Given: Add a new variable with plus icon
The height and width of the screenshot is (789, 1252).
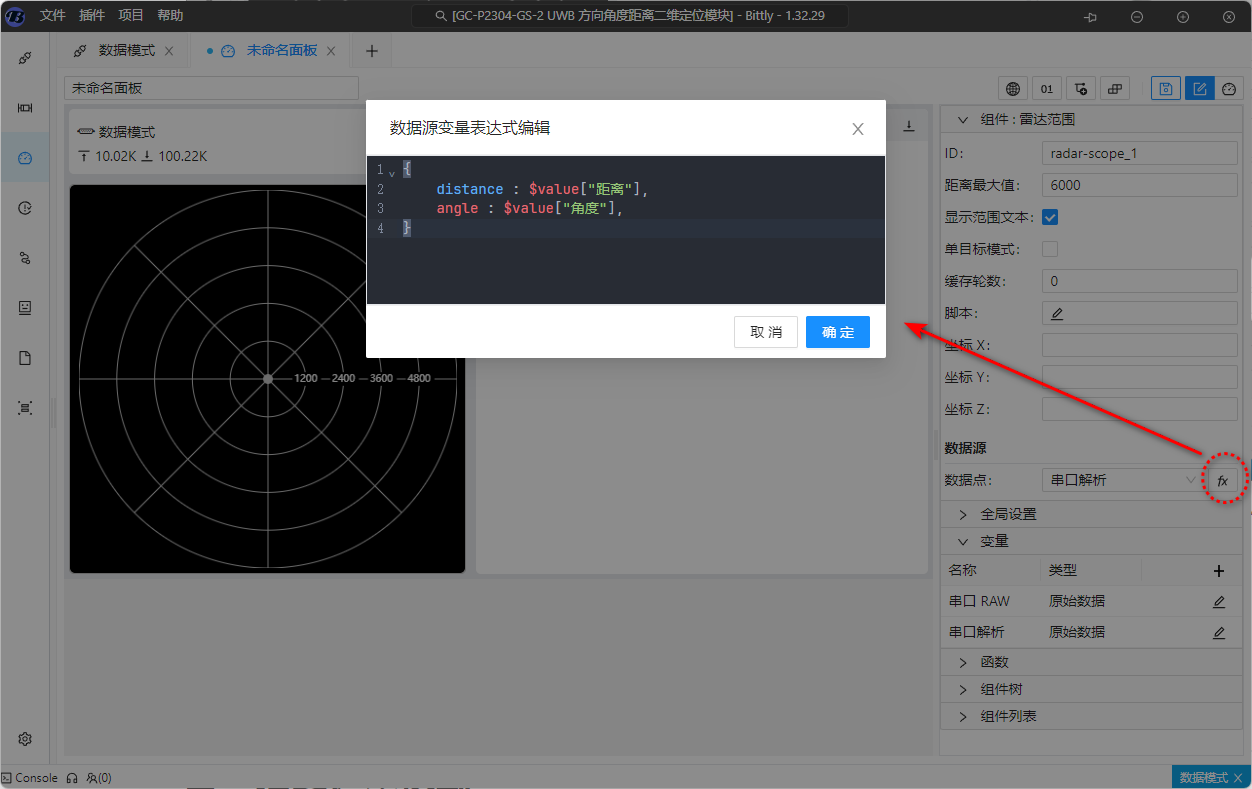Looking at the screenshot, I should tap(1218, 571).
